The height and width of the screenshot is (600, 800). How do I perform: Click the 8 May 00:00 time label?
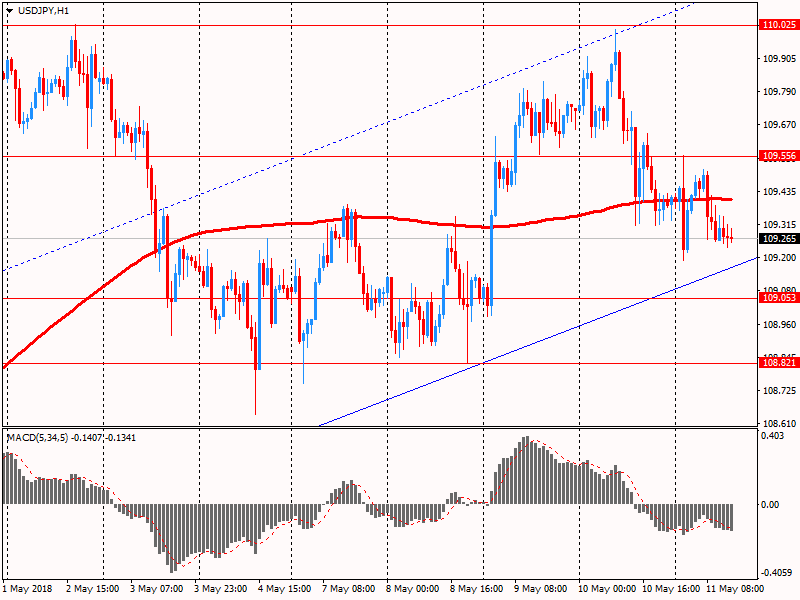(412, 589)
